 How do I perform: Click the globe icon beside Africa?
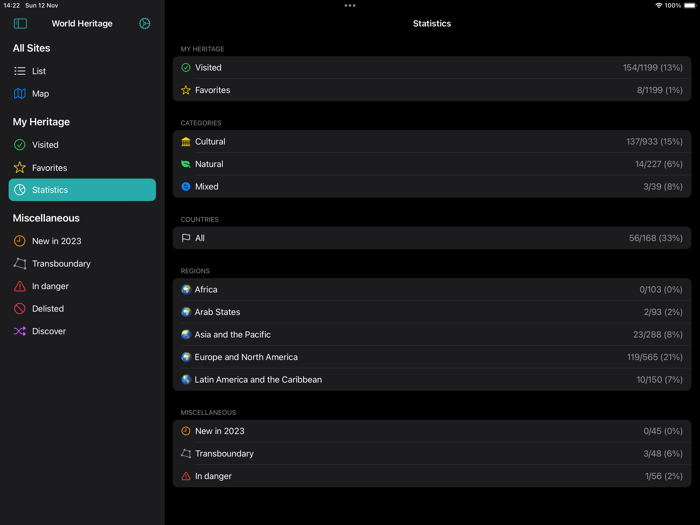pos(186,289)
